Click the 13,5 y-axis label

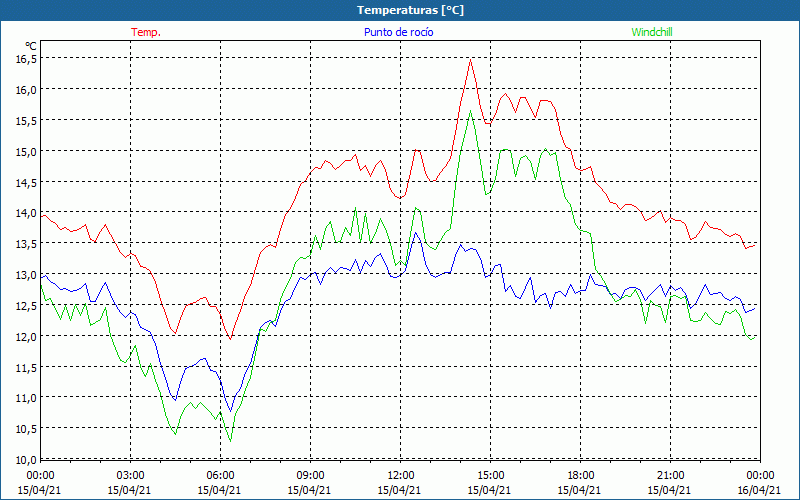pyautogui.click(x=27, y=243)
